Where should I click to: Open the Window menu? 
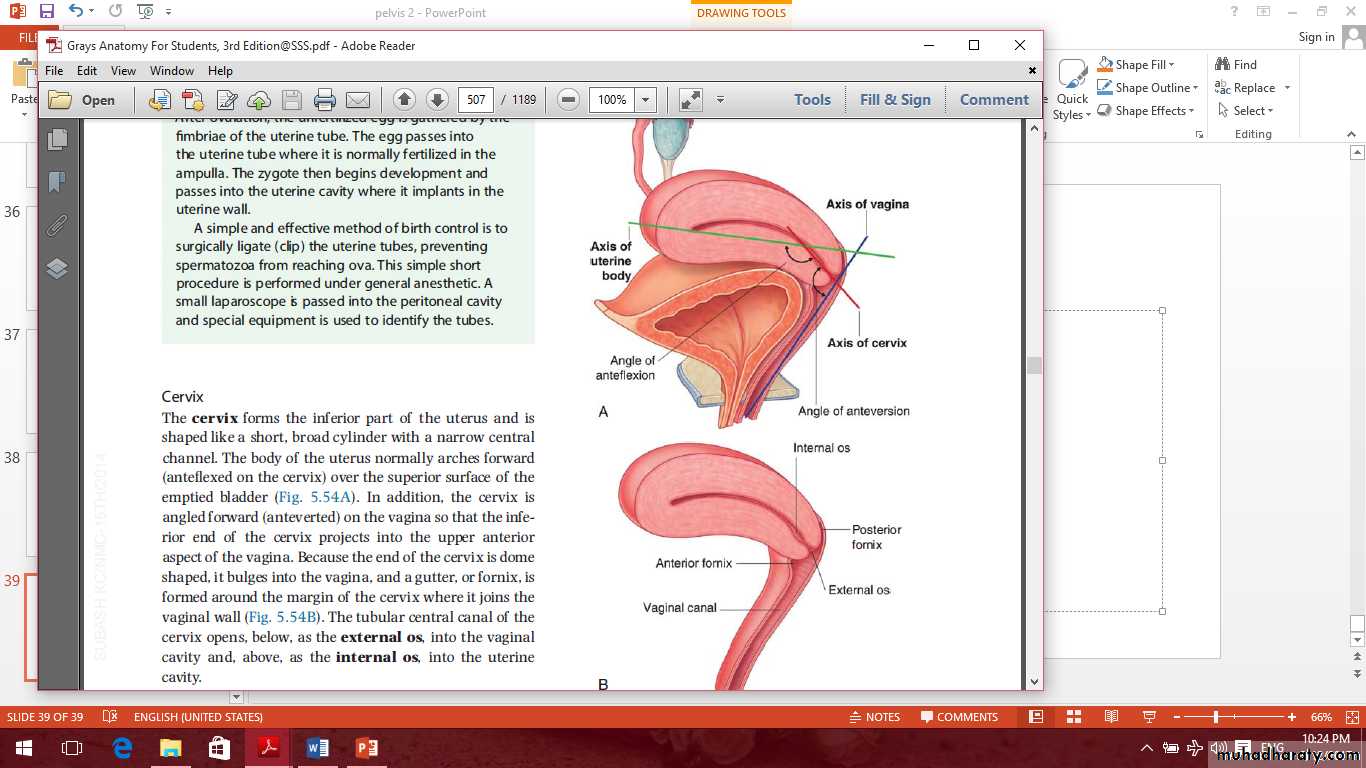(172, 71)
